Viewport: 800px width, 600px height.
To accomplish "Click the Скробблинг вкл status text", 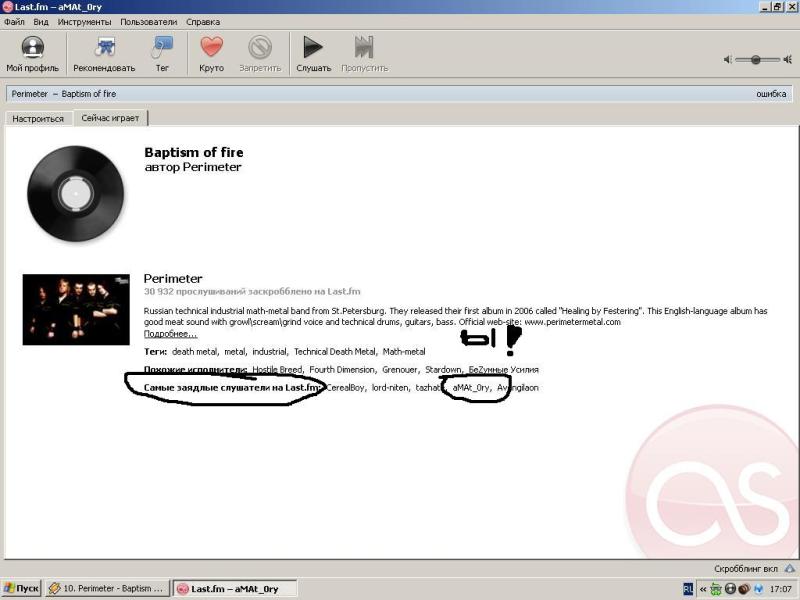I will 746,568.
